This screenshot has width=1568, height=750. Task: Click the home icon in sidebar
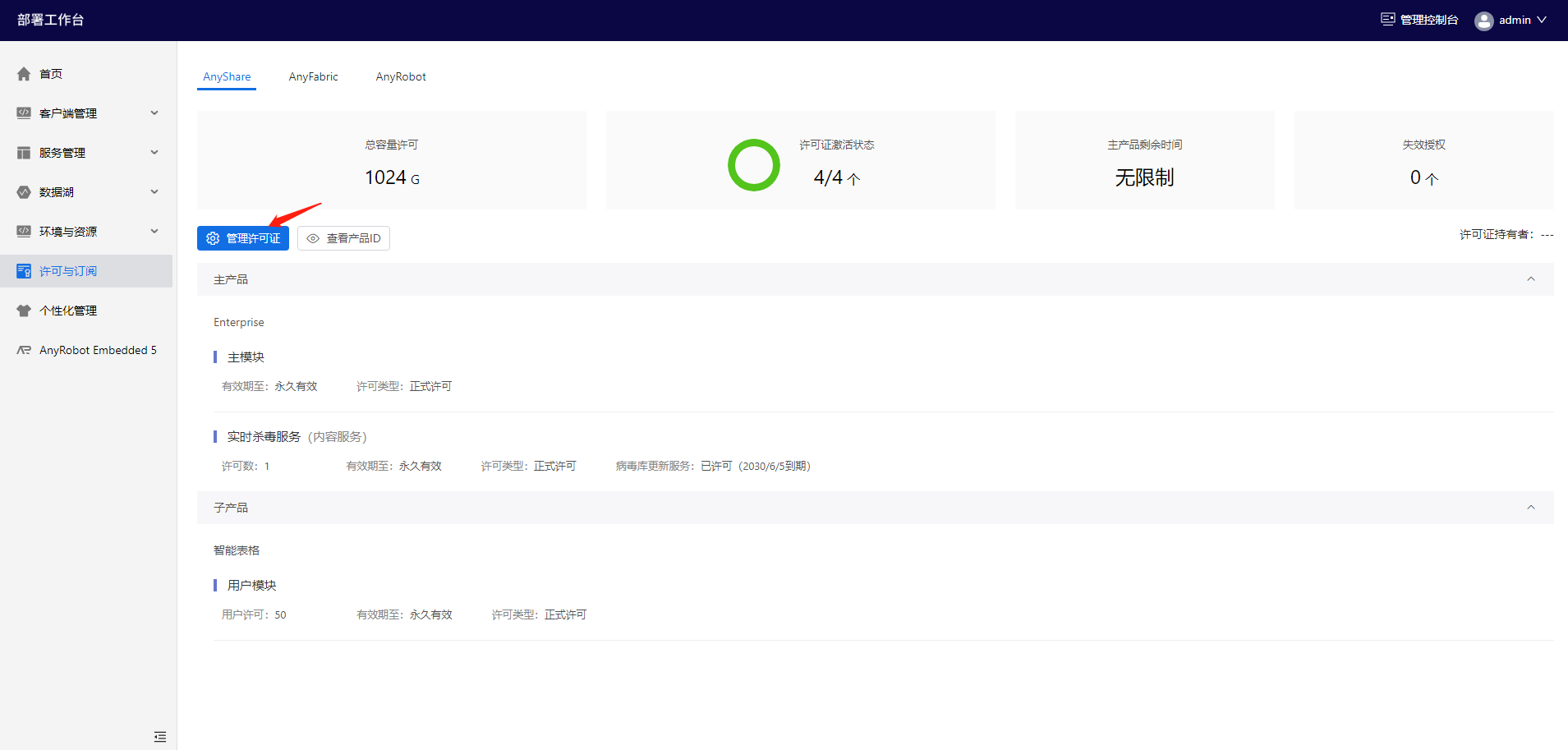coord(24,74)
